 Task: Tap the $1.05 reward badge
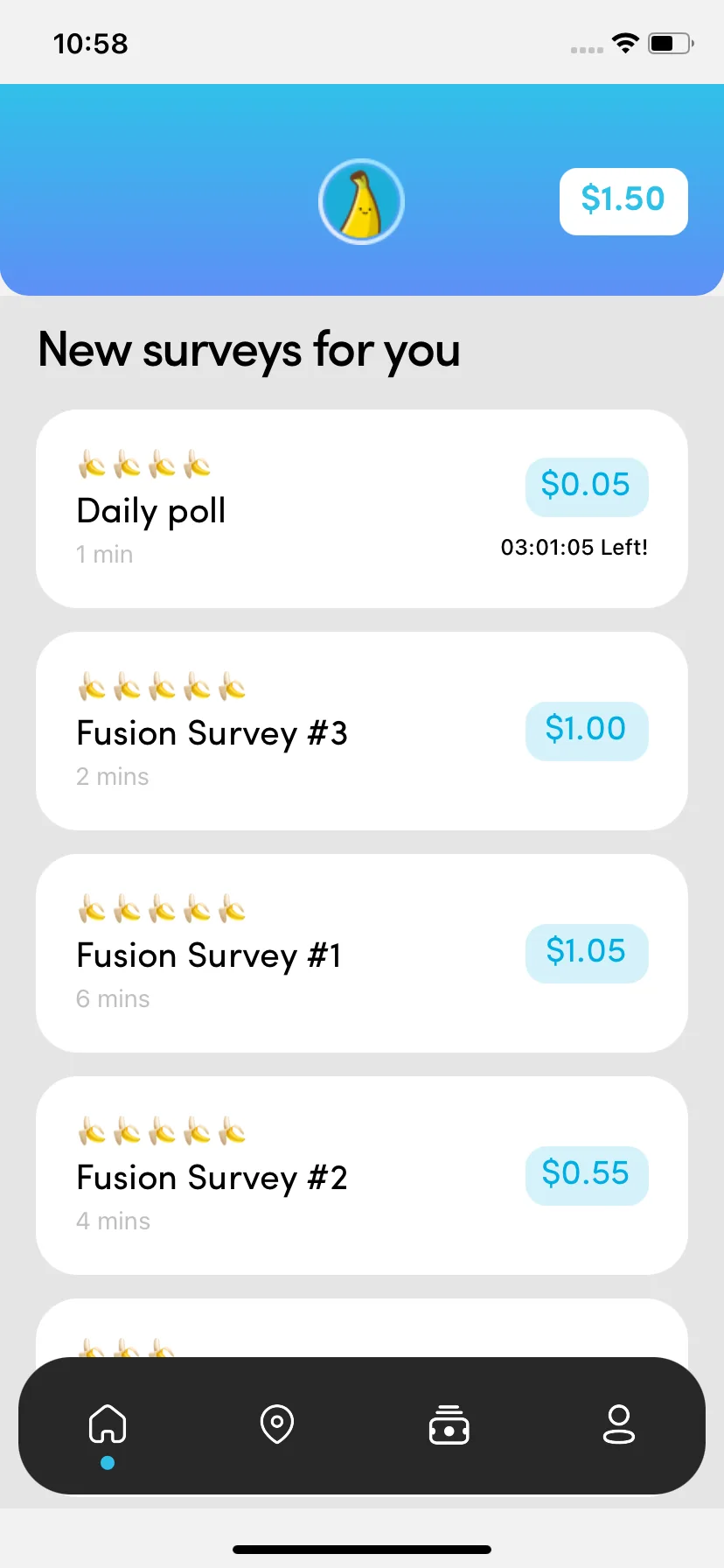[x=587, y=953]
